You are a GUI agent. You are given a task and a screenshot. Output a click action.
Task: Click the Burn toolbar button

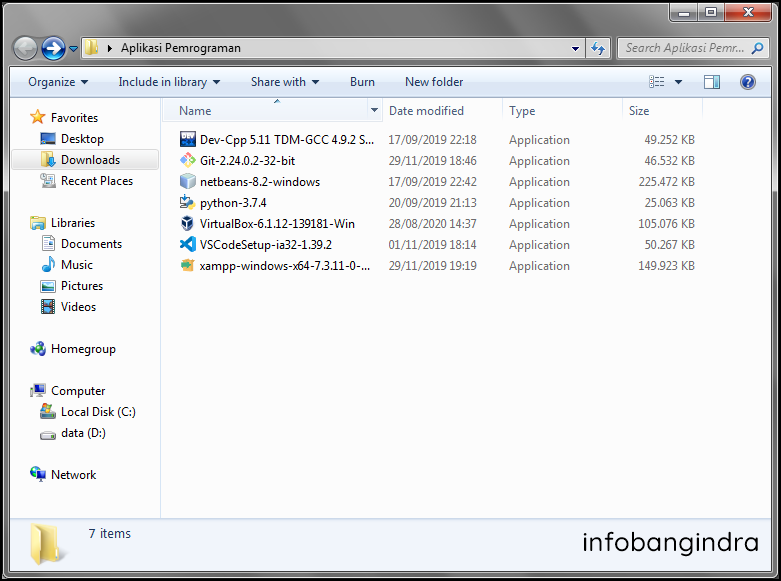362,82
